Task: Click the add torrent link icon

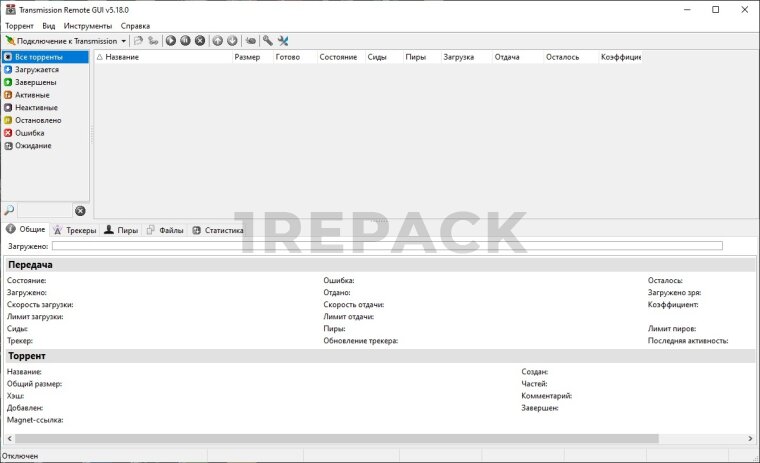Action: [153, 41]
